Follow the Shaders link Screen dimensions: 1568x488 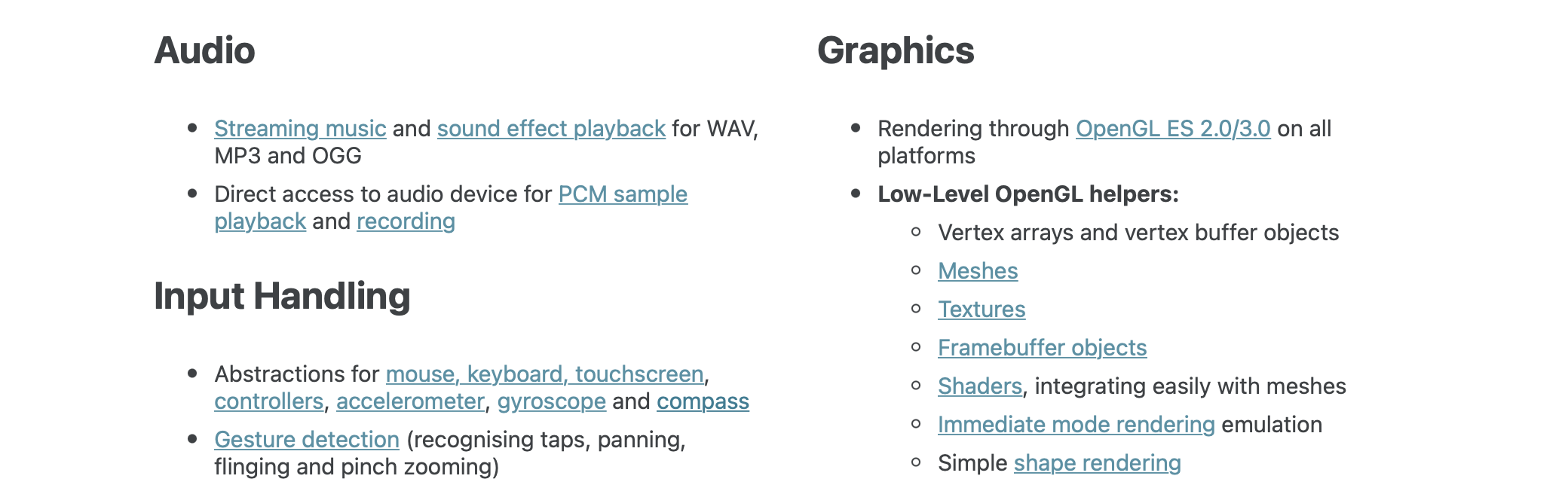click(979, 386)
